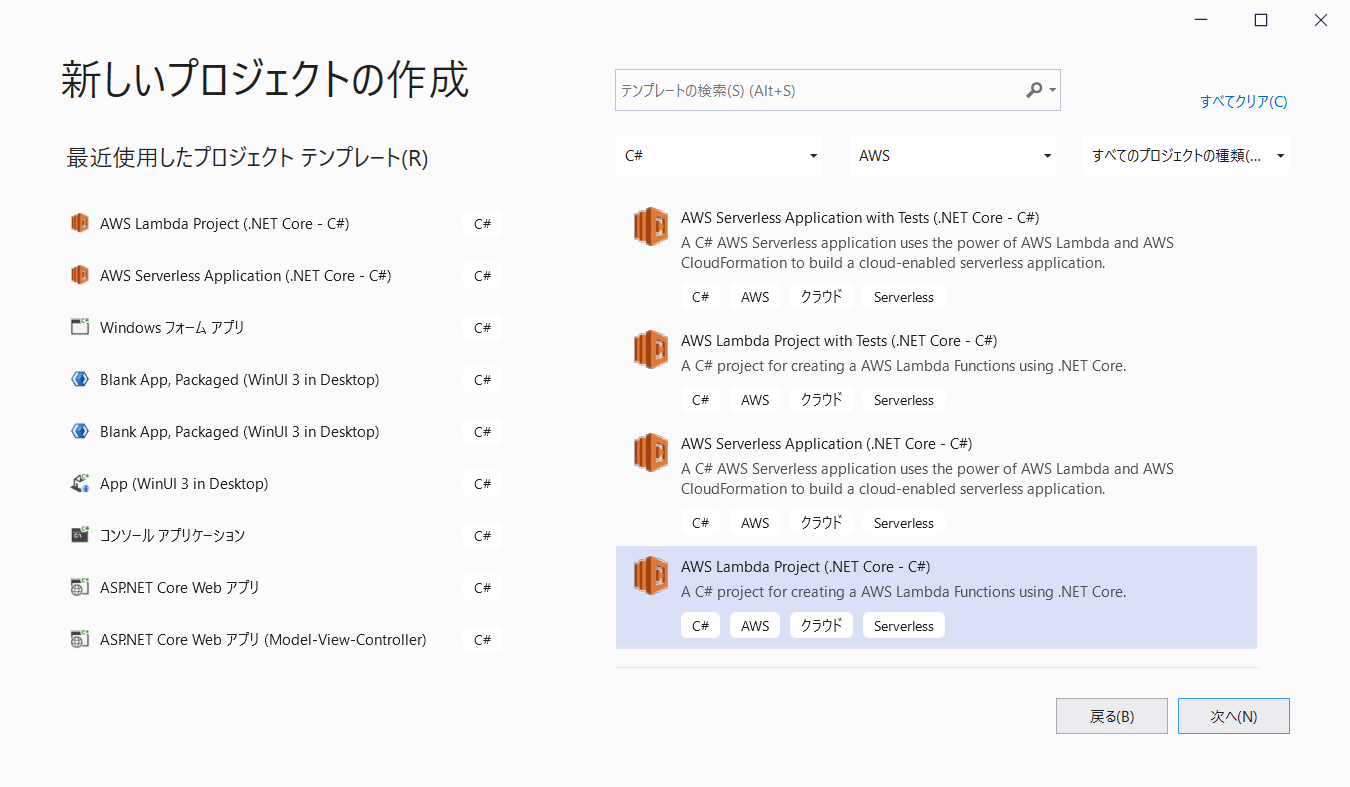Screen dimensions: 1350x787
Task: Select AWS Lambda Project with Tests template
Action: click(936, 370)
